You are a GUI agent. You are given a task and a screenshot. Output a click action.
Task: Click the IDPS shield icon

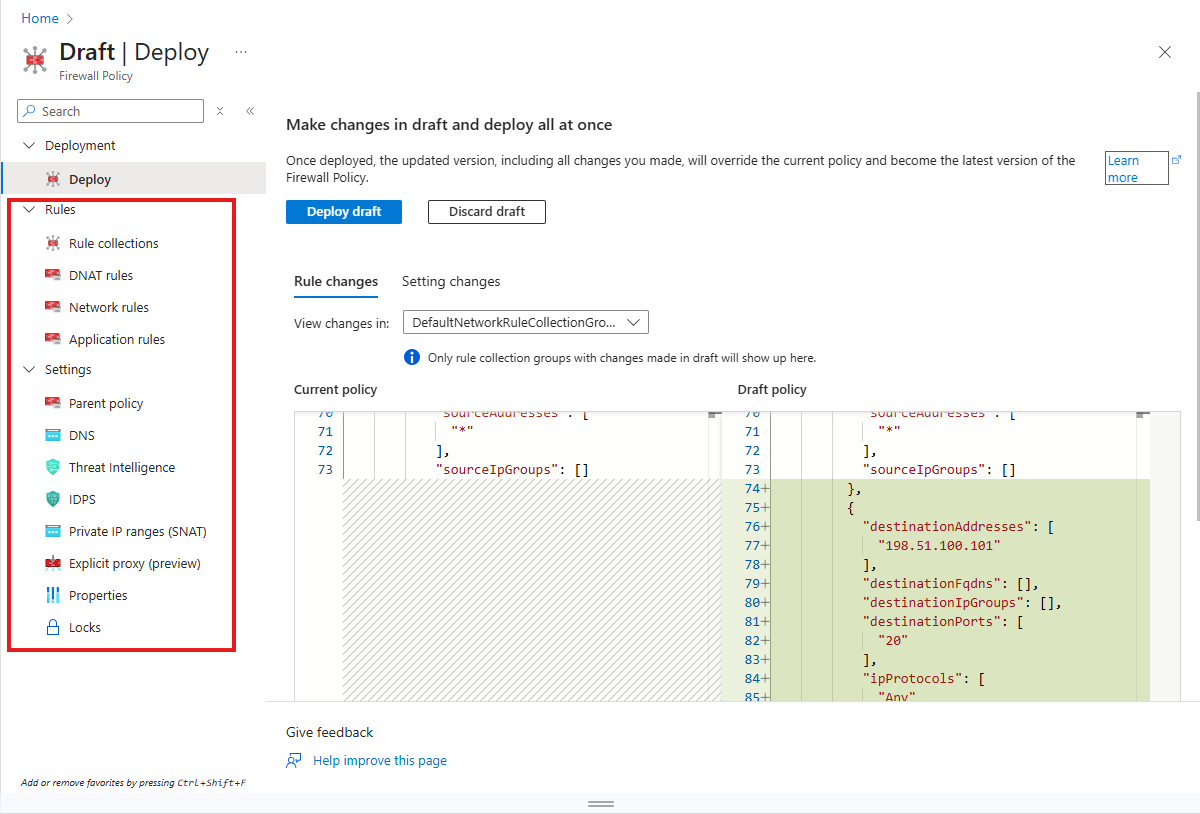tap(53, 499)
